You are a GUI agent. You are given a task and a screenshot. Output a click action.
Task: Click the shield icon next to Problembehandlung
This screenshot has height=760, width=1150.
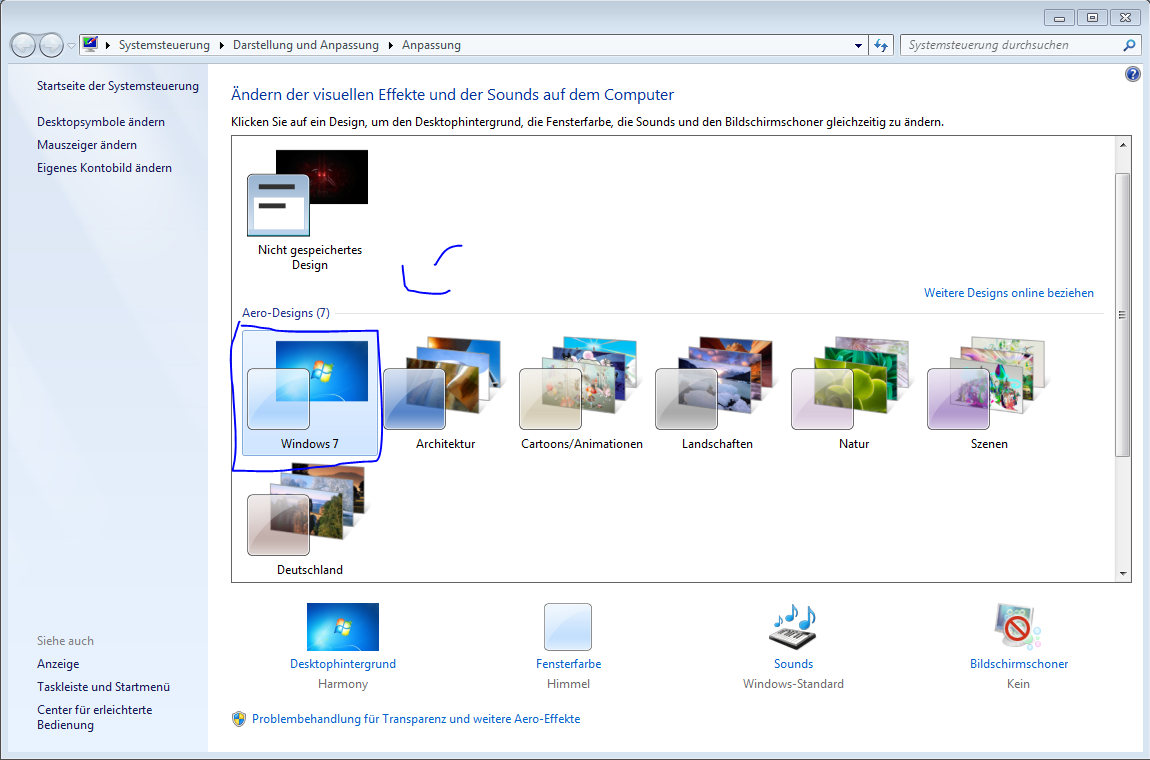point(238,719)
